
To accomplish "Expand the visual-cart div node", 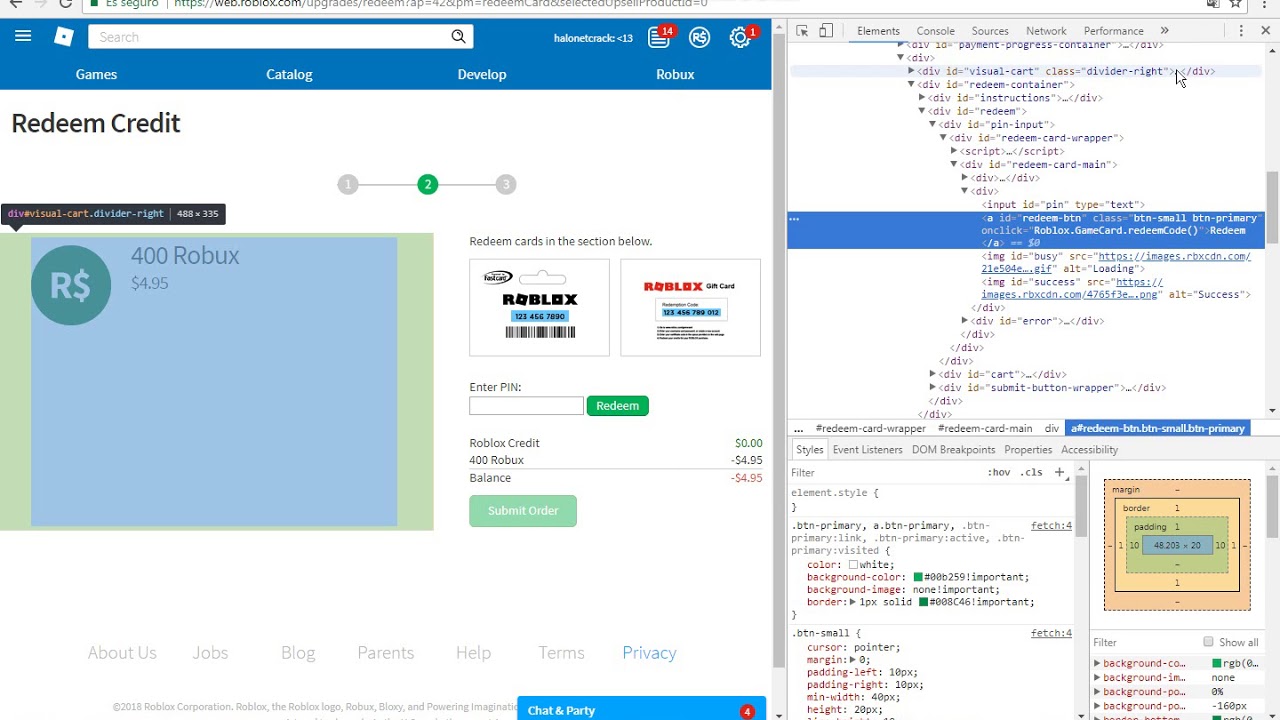I will point(911,71).
